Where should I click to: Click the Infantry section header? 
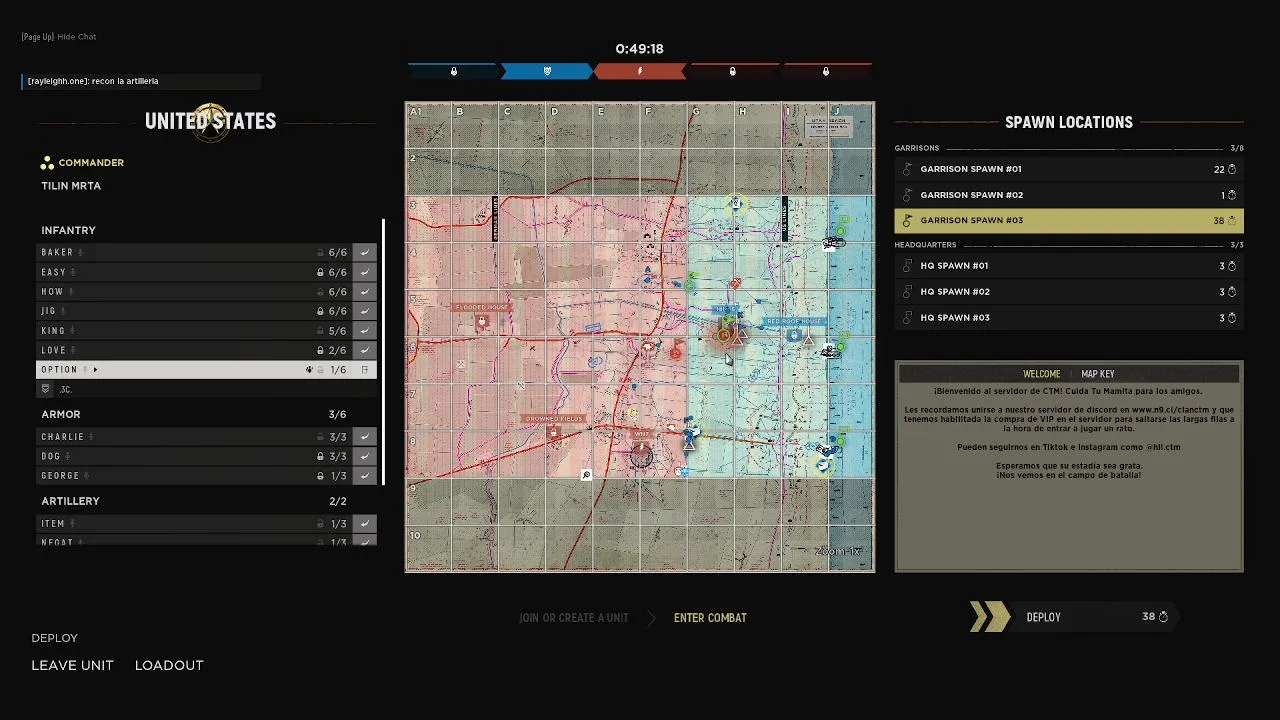point(68,230)
